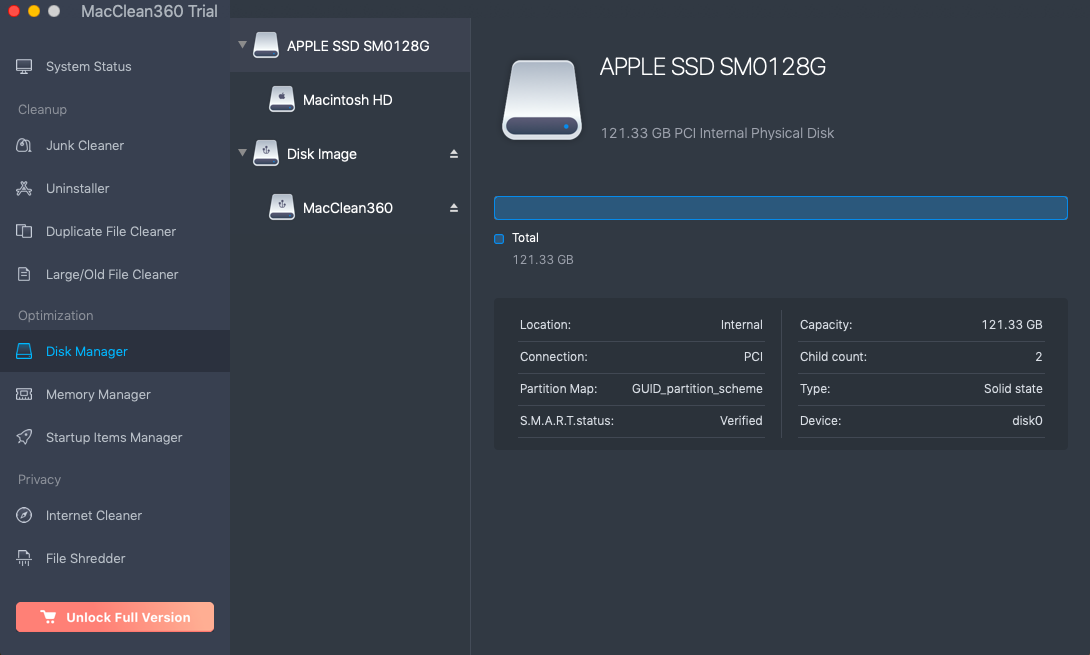
Task: Switch to Large/Old File Cleaner
Action: pos(115,275)
